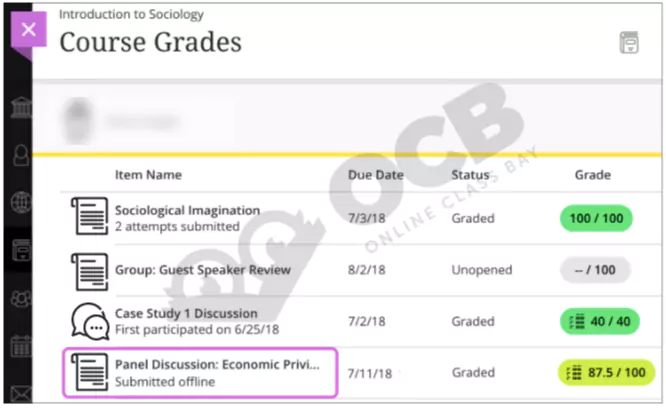Viewport: 666px width, 408px height.
Task: Click the Item Name column header
Action: 148,175
